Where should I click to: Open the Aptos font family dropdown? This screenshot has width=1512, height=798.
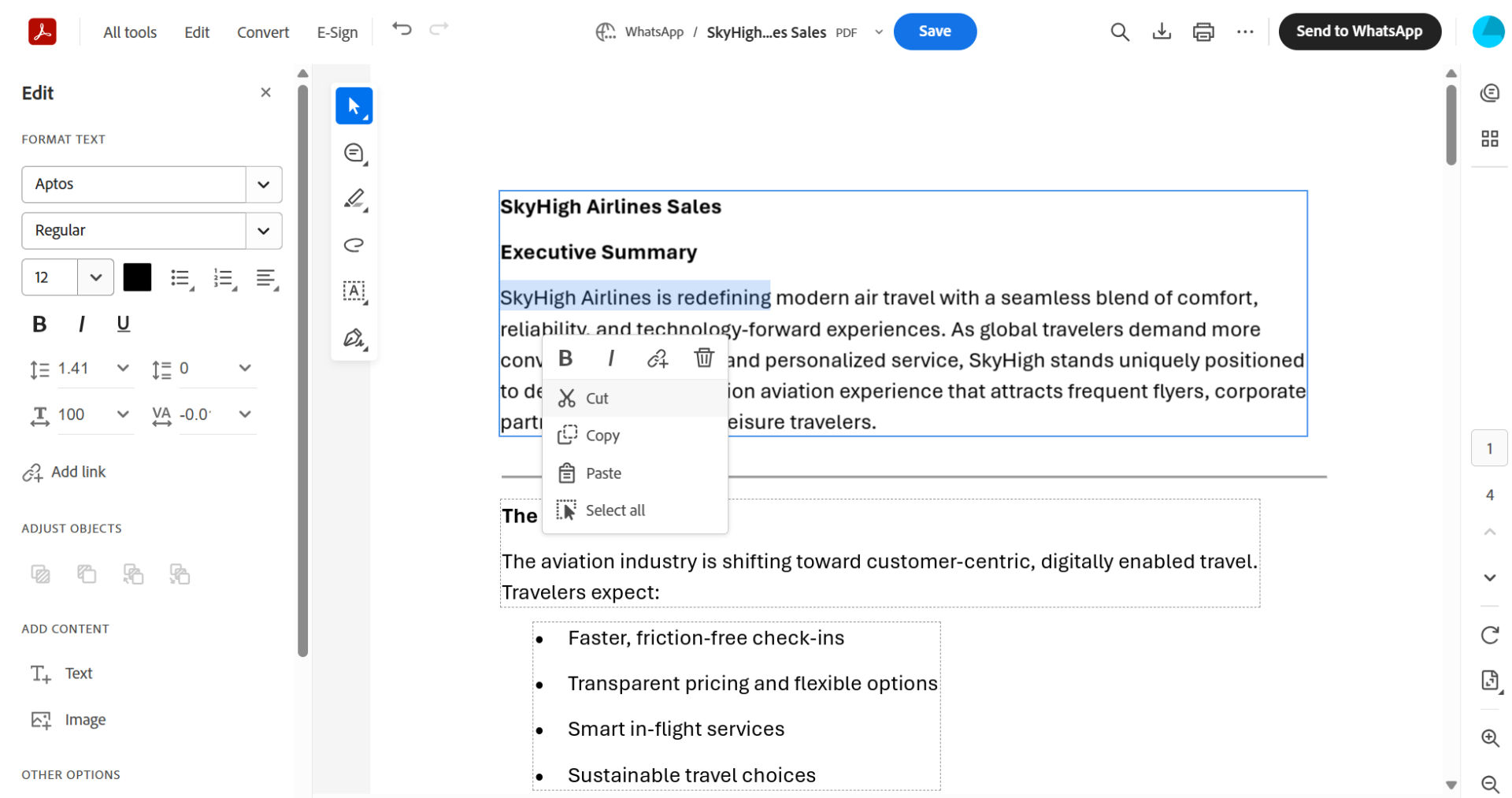pos(263,184)
